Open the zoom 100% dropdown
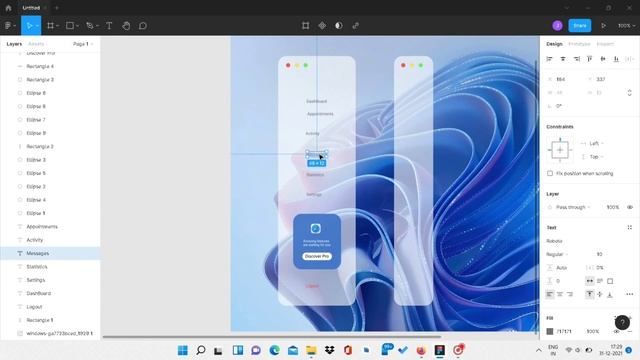The width and height of the screenshot is (640, 360). [626, 26]
